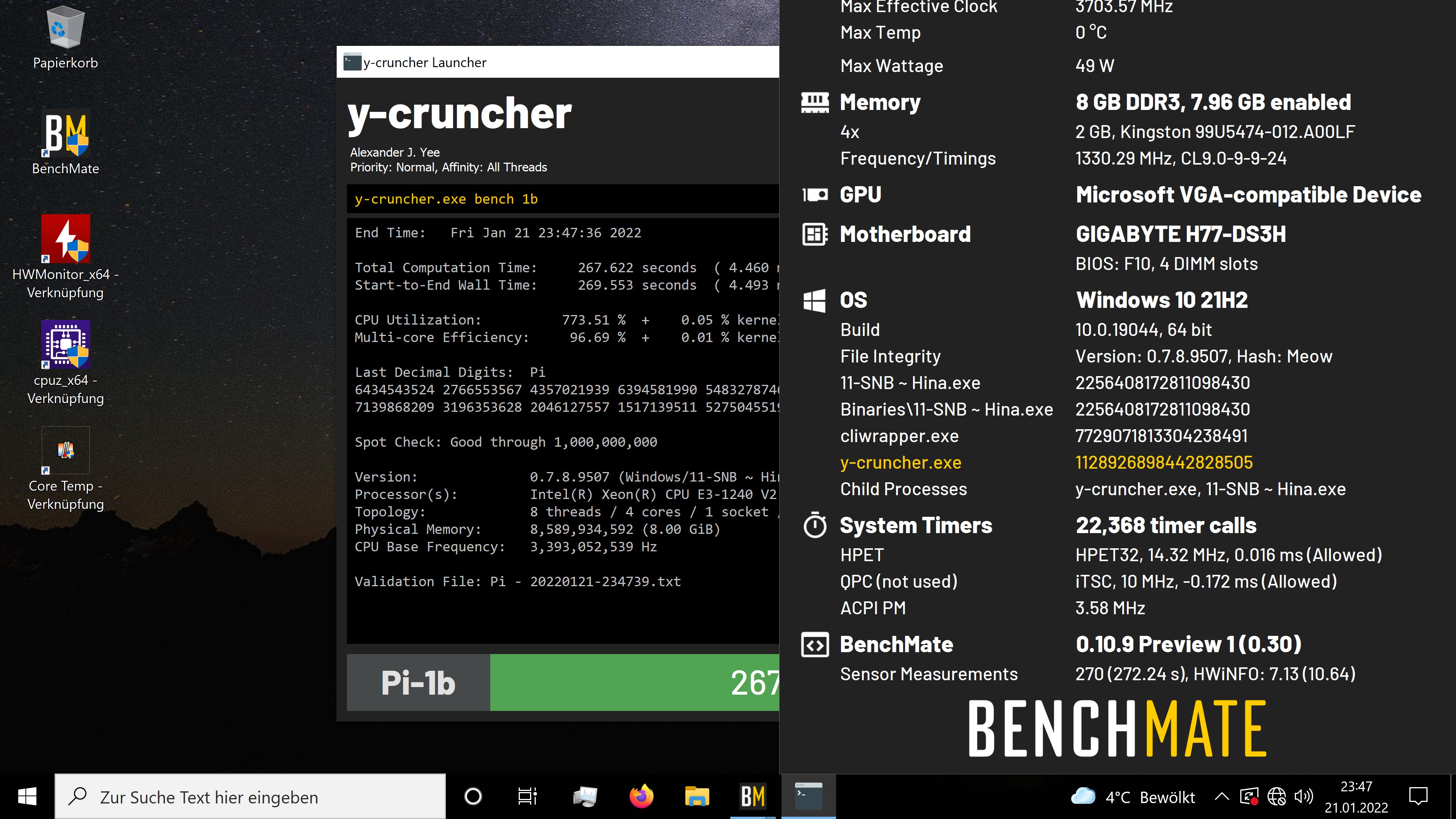Screen dimensions: 1456x819
Task: Show hidden tray icons chevron
Action: point(1221,797)
